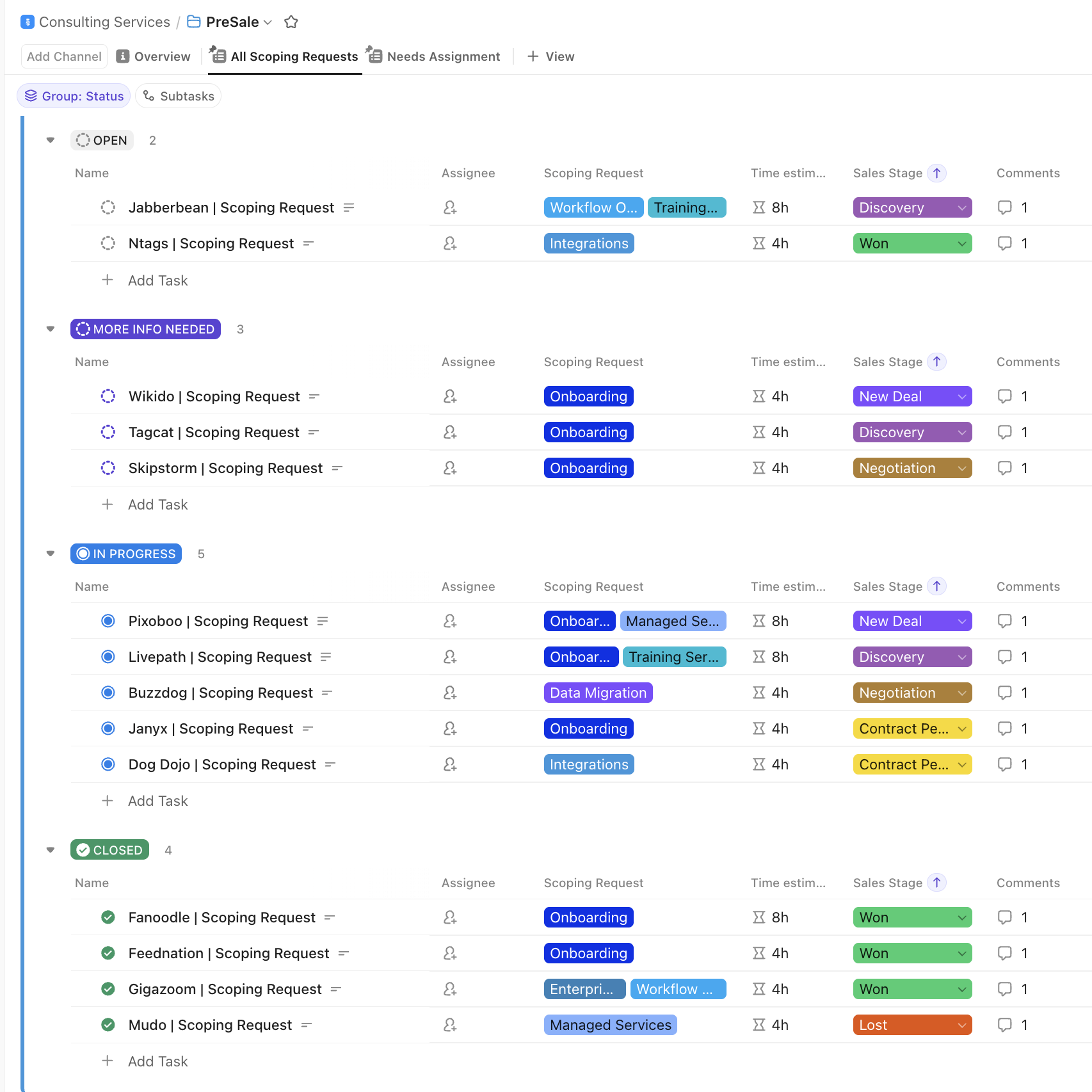Open New Deal dropdown for Wikido
Screen dimensions: 1092x1092
(912, 396)
